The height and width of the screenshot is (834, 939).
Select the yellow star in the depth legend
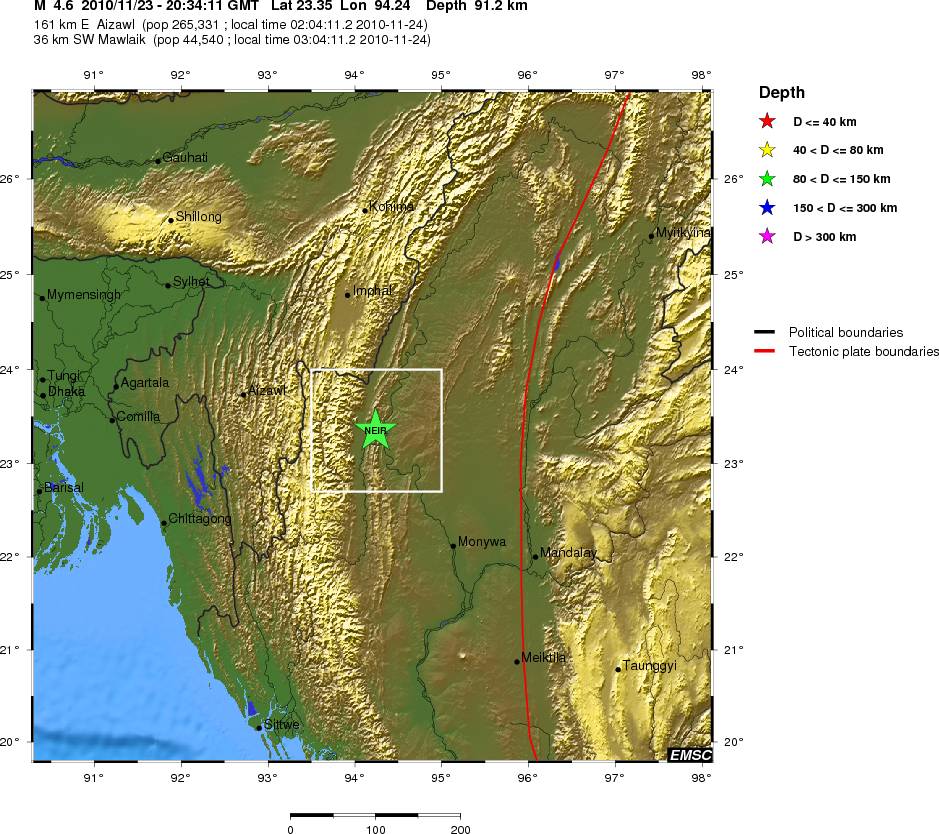pos(767,150)
